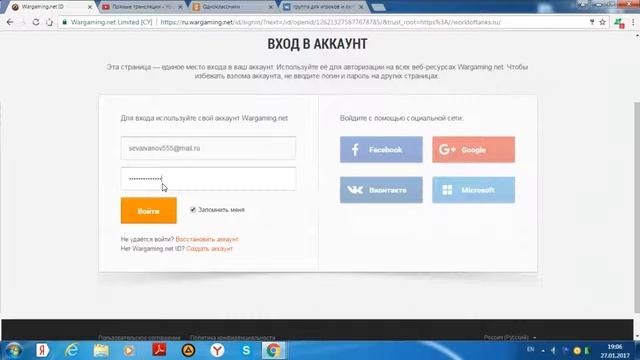Click the saved password key icon in the address bar
640x360 pixels.
[592, 22]
